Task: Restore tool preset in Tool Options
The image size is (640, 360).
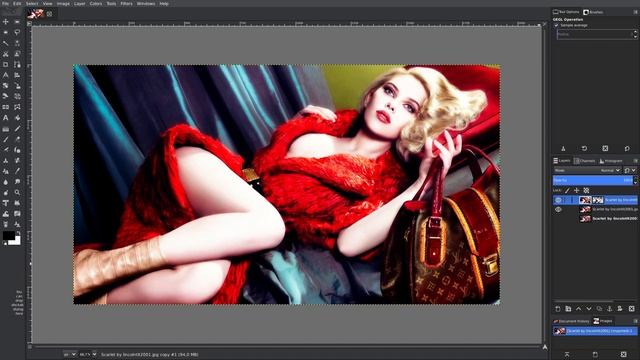Action: click(584, 148)
